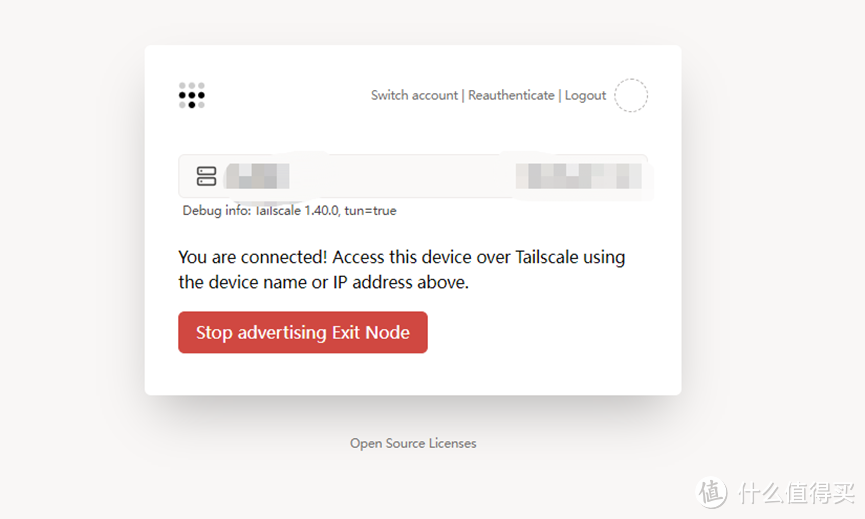Click the tun=true debug value
The height and width of the screenshot is (519, 865).
tap(373, 211)
